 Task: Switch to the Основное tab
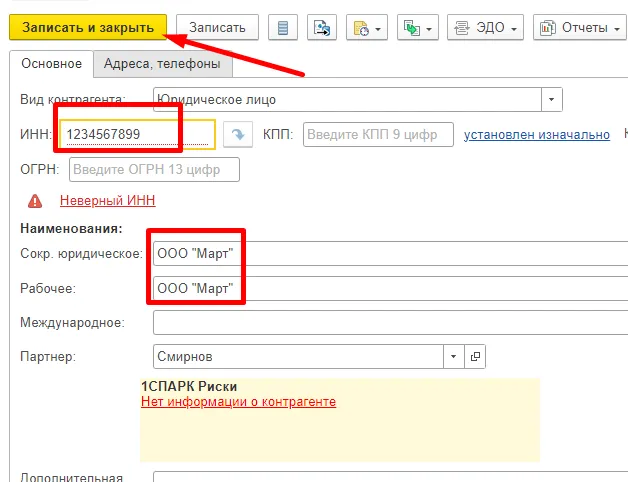(x=52, y=64)
